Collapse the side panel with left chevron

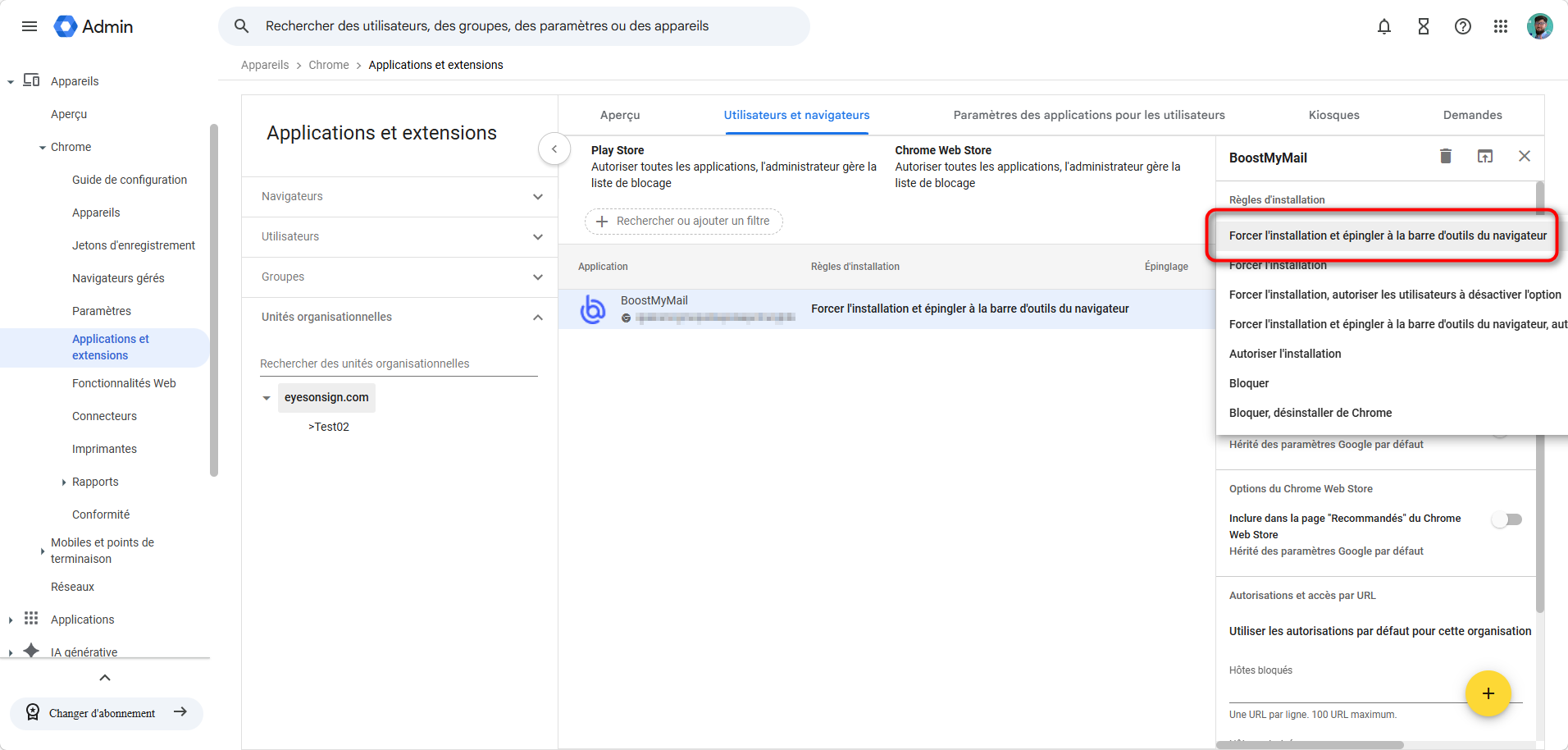[554, 149]
